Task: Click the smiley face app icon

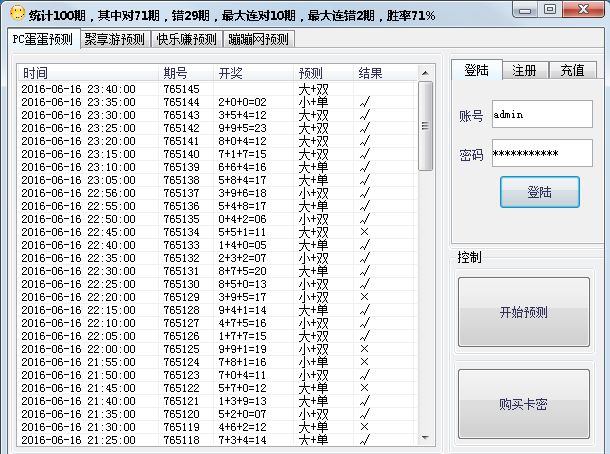Action: (x=17, y=13)
